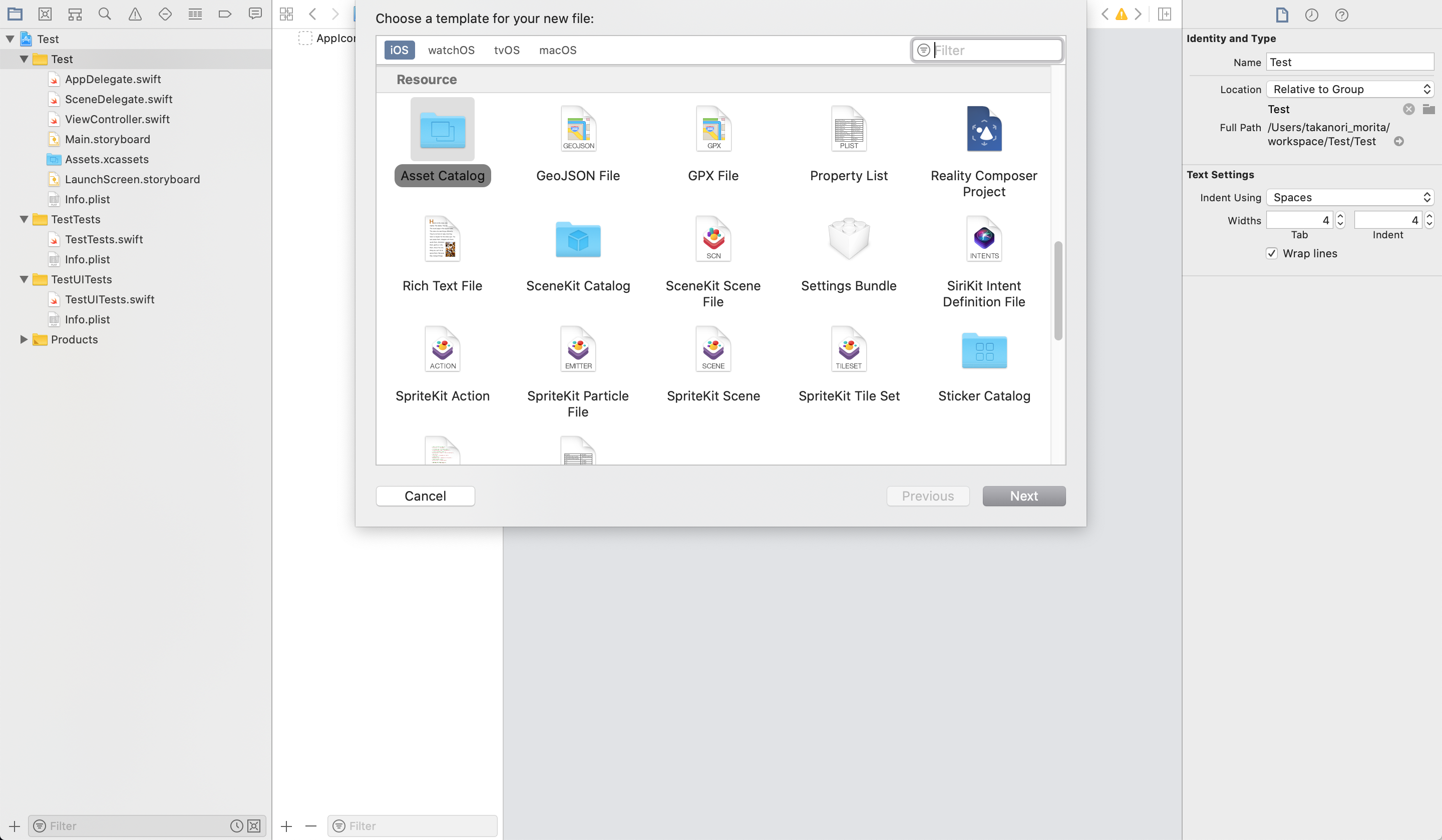Show the History inspector clock icon
Image resolution: width=1442 pixels, height=840 pixels.
pyautogui.click(x=1311, y=15)
